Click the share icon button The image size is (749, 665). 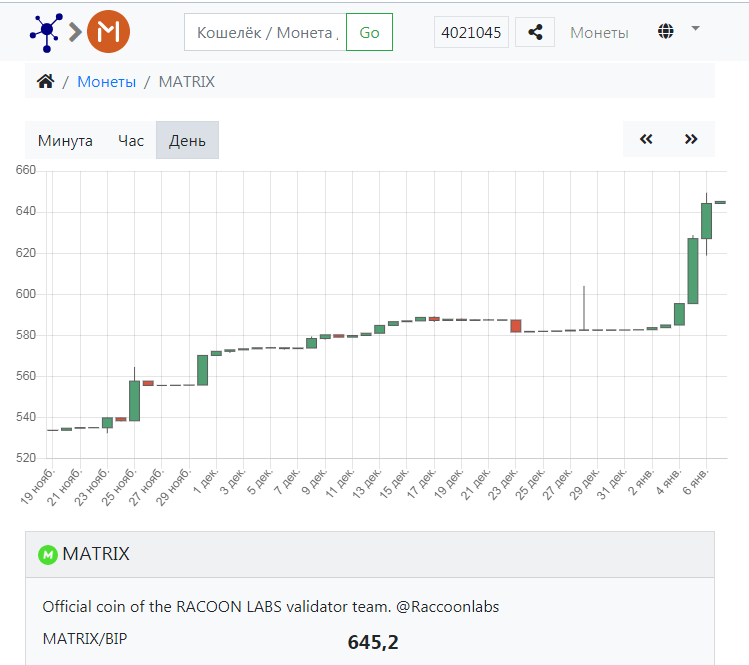click(535, 32)
